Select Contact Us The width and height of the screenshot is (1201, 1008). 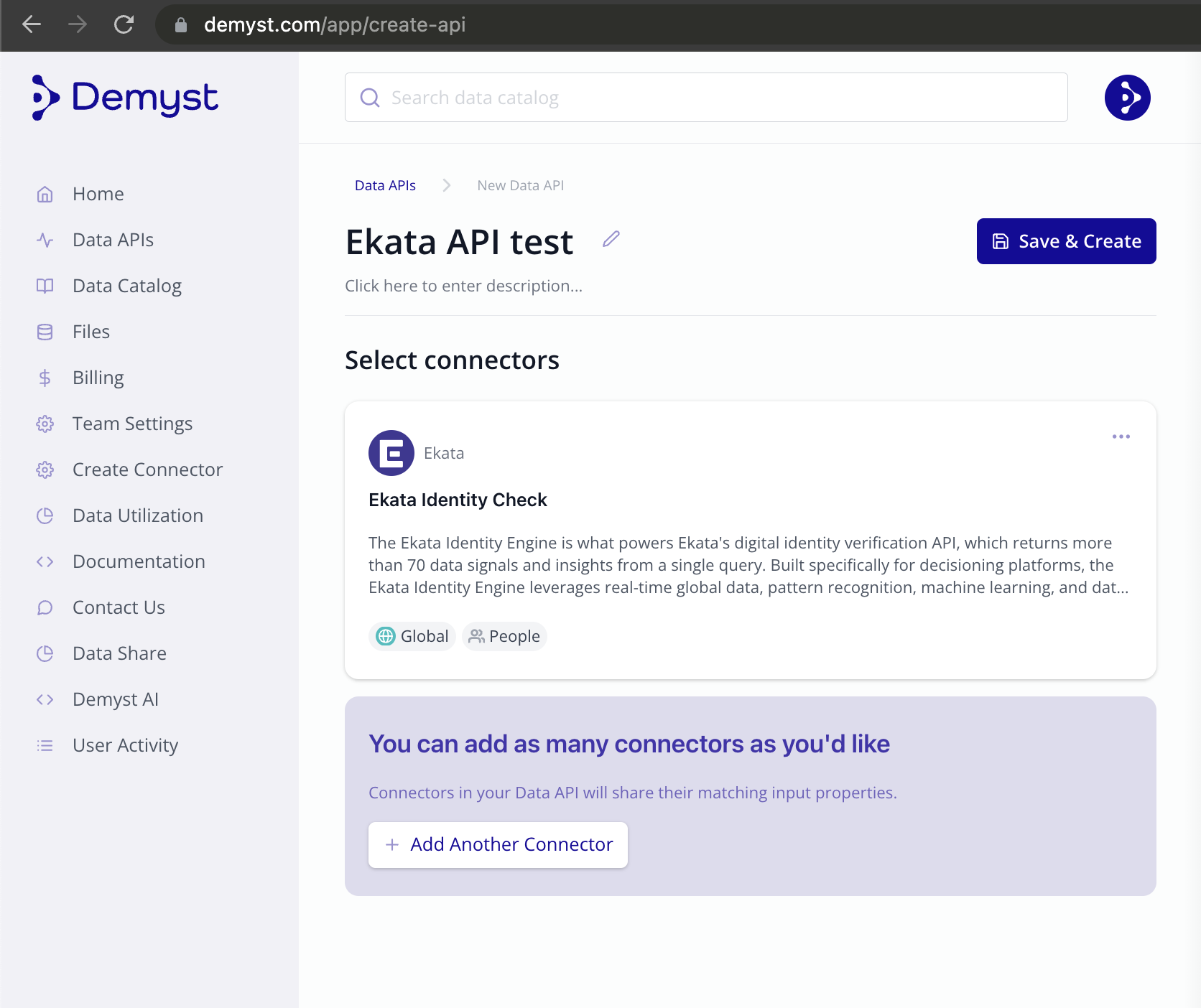click(x=119, y=607)
